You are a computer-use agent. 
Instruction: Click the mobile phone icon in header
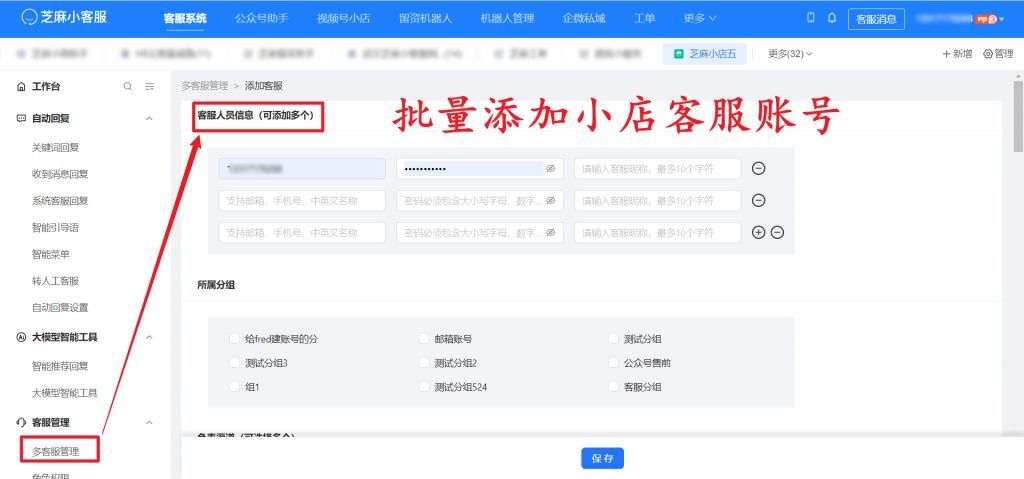[810, 18]
